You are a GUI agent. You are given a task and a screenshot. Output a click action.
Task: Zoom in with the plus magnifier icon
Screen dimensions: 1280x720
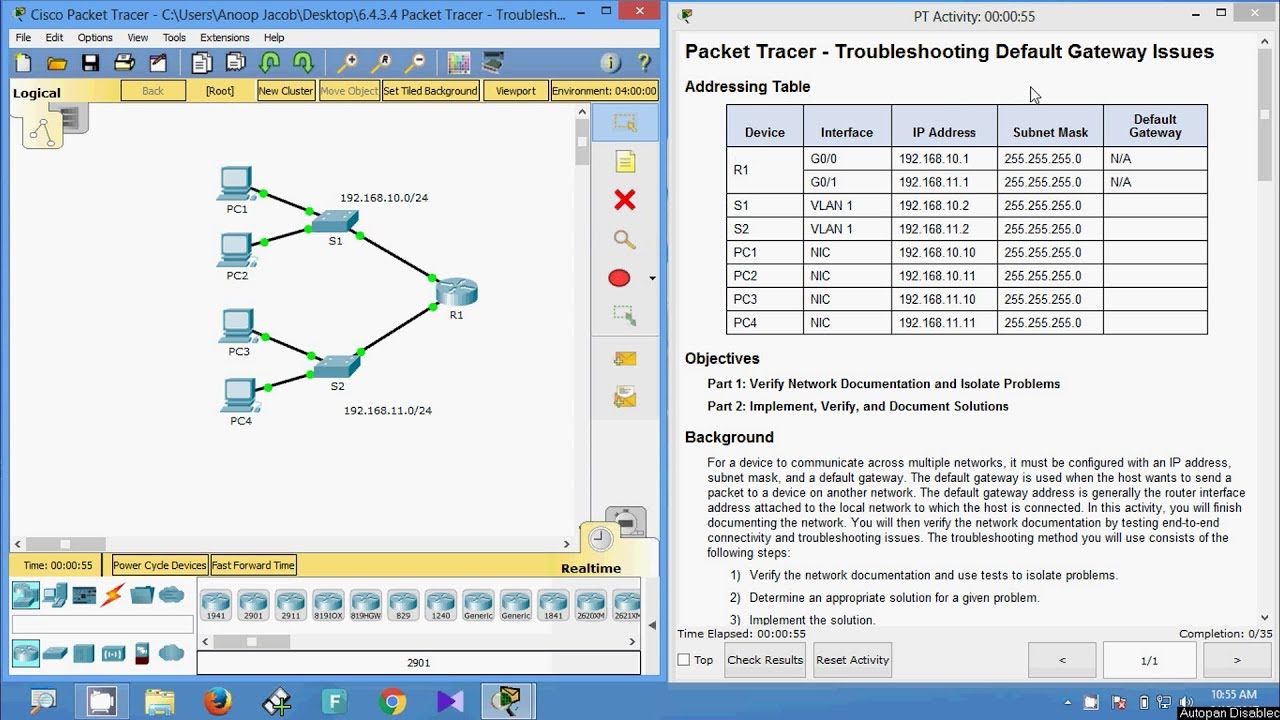347,63
